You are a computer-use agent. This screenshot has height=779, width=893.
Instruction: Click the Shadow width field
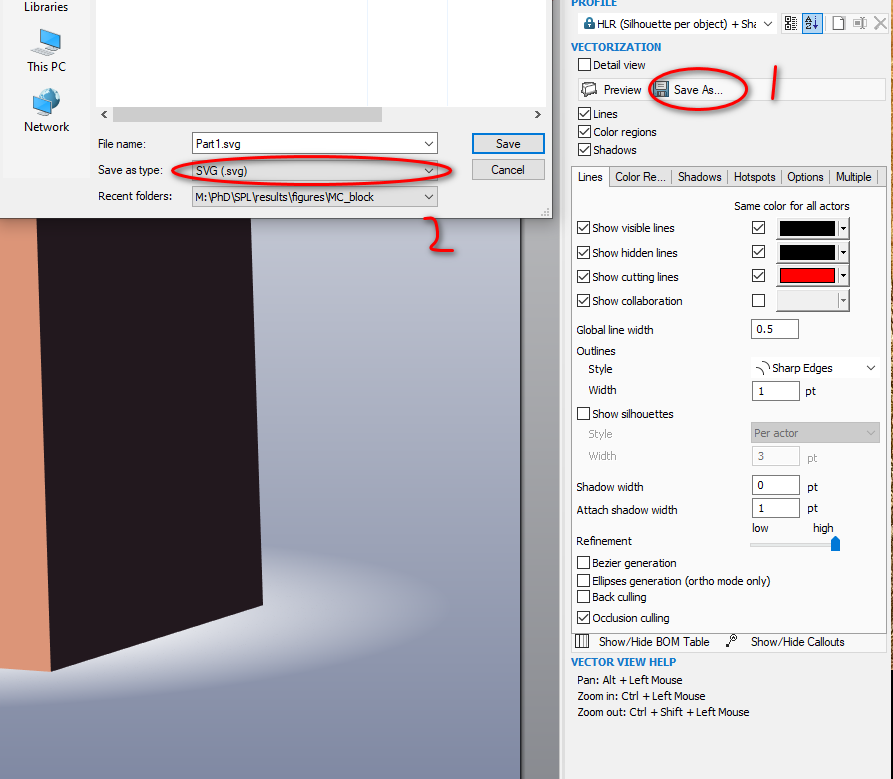point(776,485)
